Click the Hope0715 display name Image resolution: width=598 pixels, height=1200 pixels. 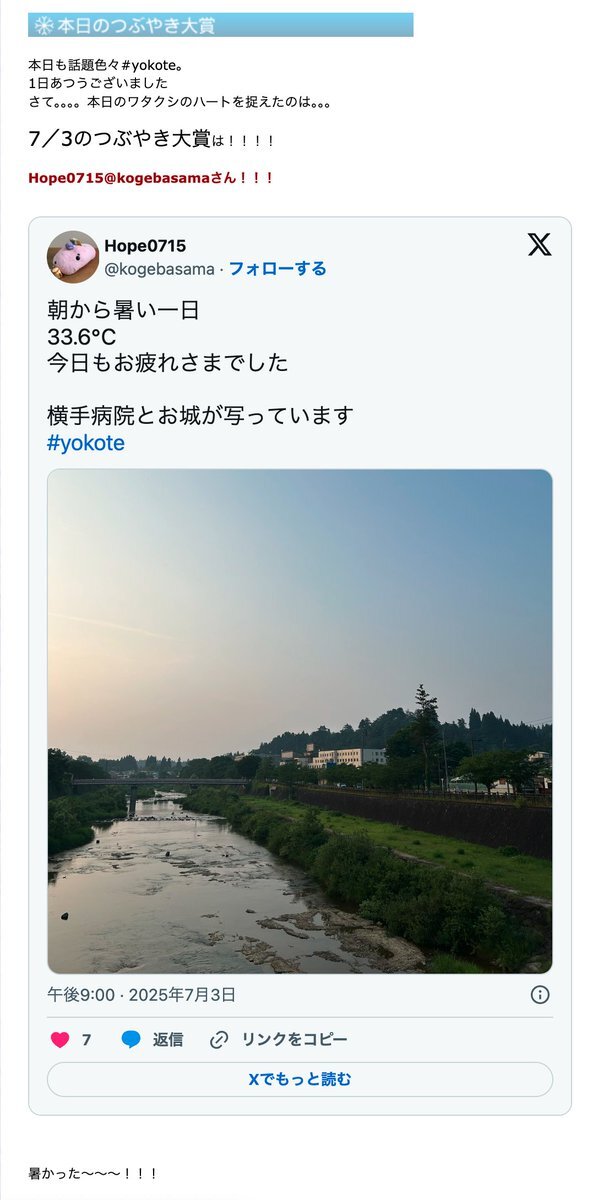[x=145, y=246]
